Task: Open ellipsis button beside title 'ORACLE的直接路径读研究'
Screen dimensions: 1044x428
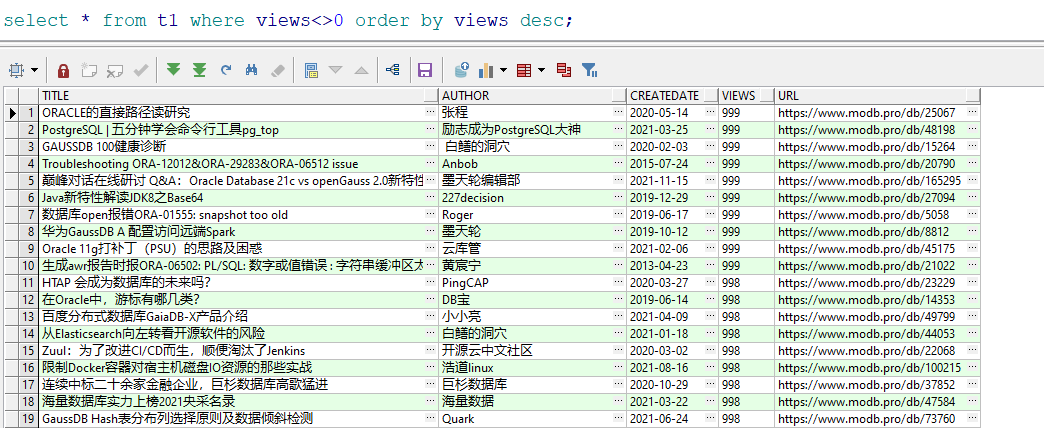Action: [432, 112]
